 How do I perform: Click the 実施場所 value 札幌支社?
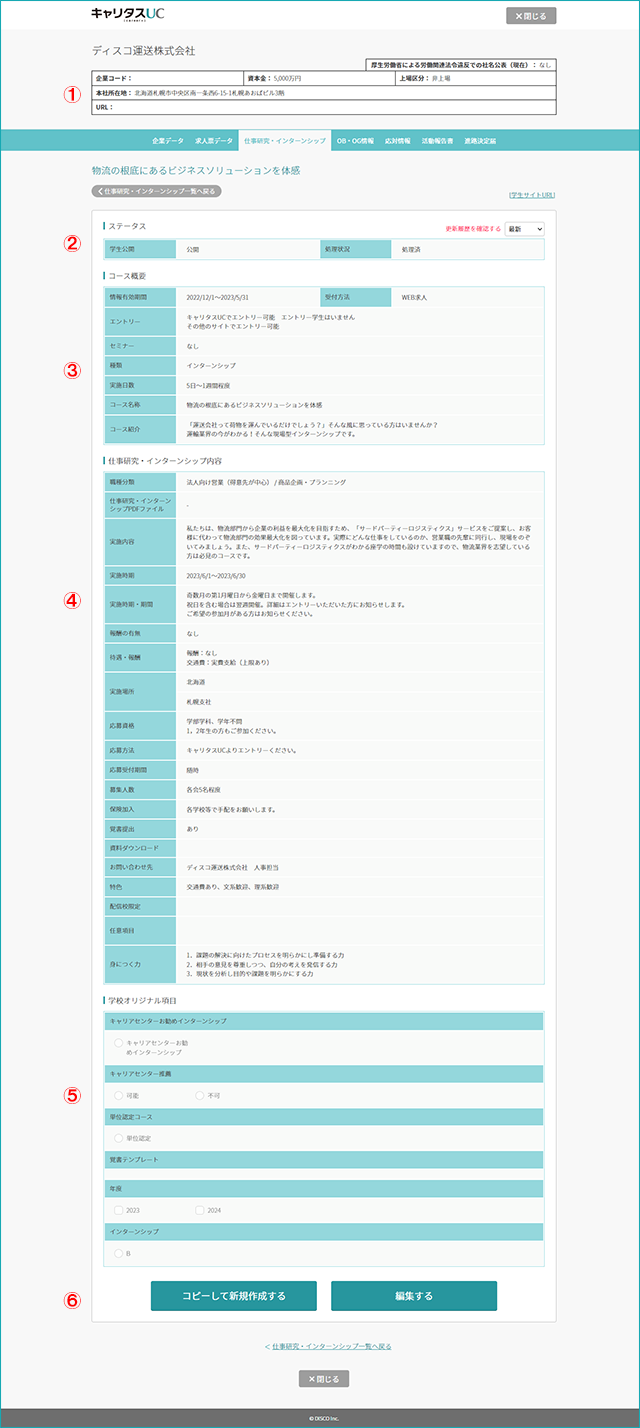[199, 701]
